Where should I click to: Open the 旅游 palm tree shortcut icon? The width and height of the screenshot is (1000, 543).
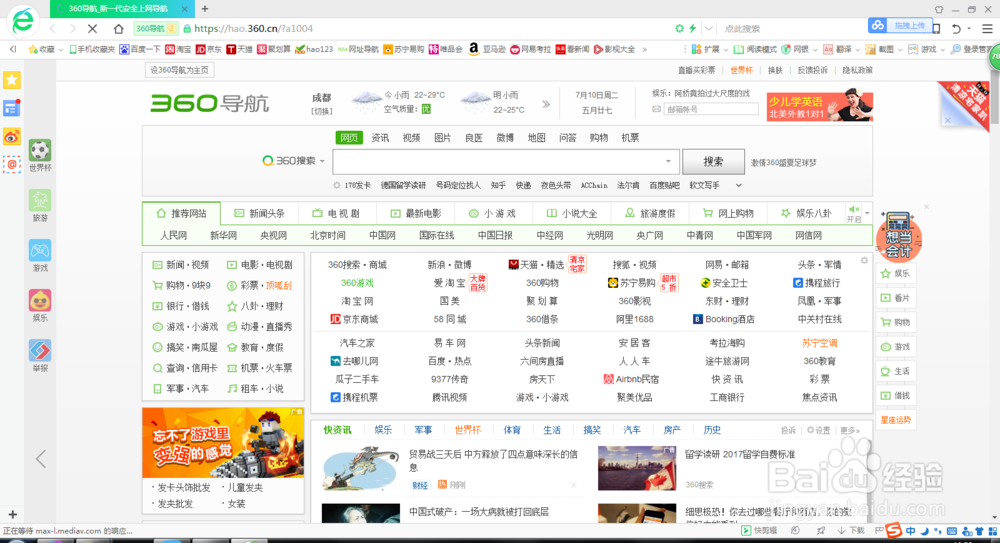click(40, 200)
